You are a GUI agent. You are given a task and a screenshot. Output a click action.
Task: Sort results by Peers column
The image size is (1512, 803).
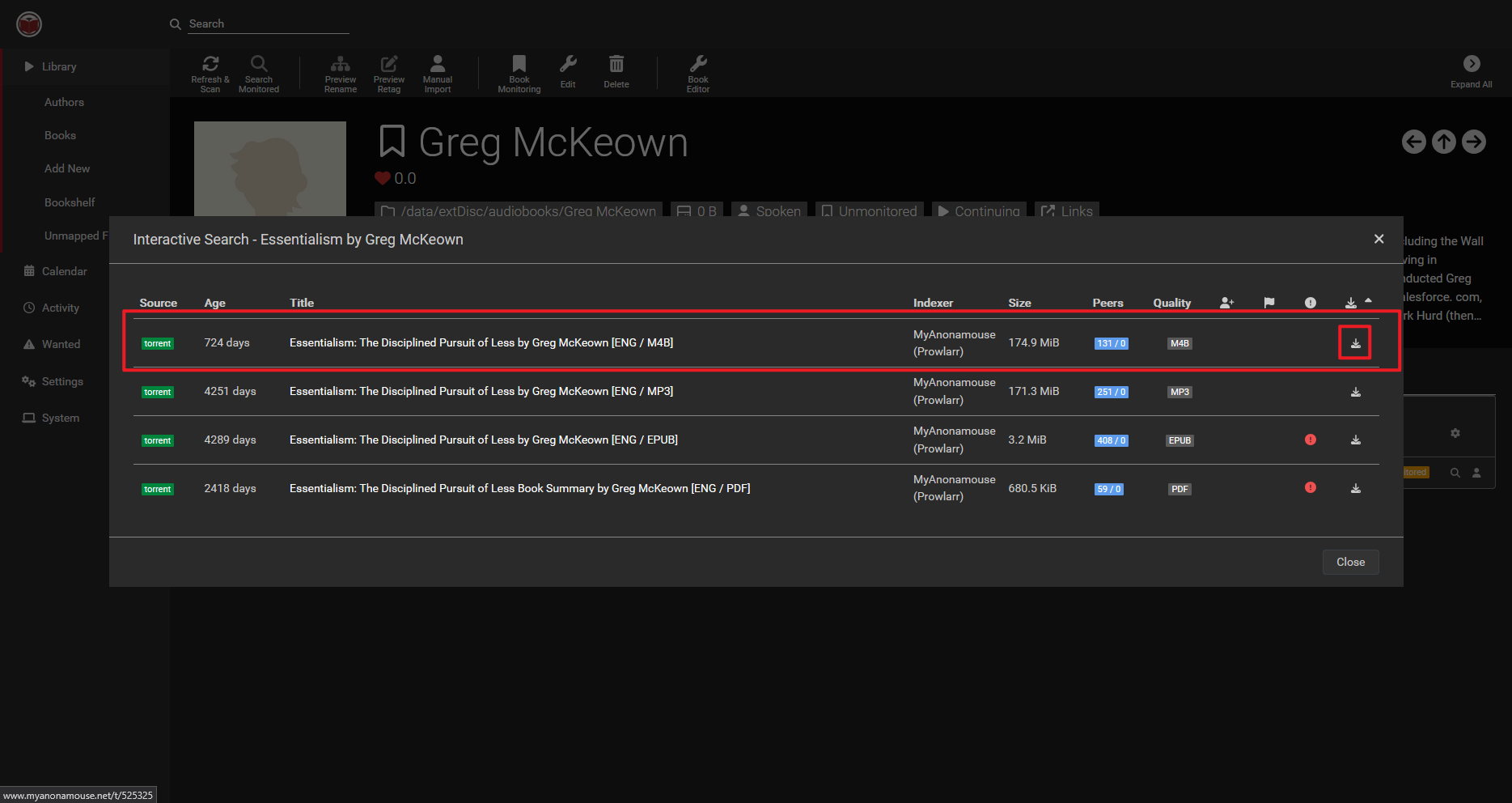tap(1107, 303)
